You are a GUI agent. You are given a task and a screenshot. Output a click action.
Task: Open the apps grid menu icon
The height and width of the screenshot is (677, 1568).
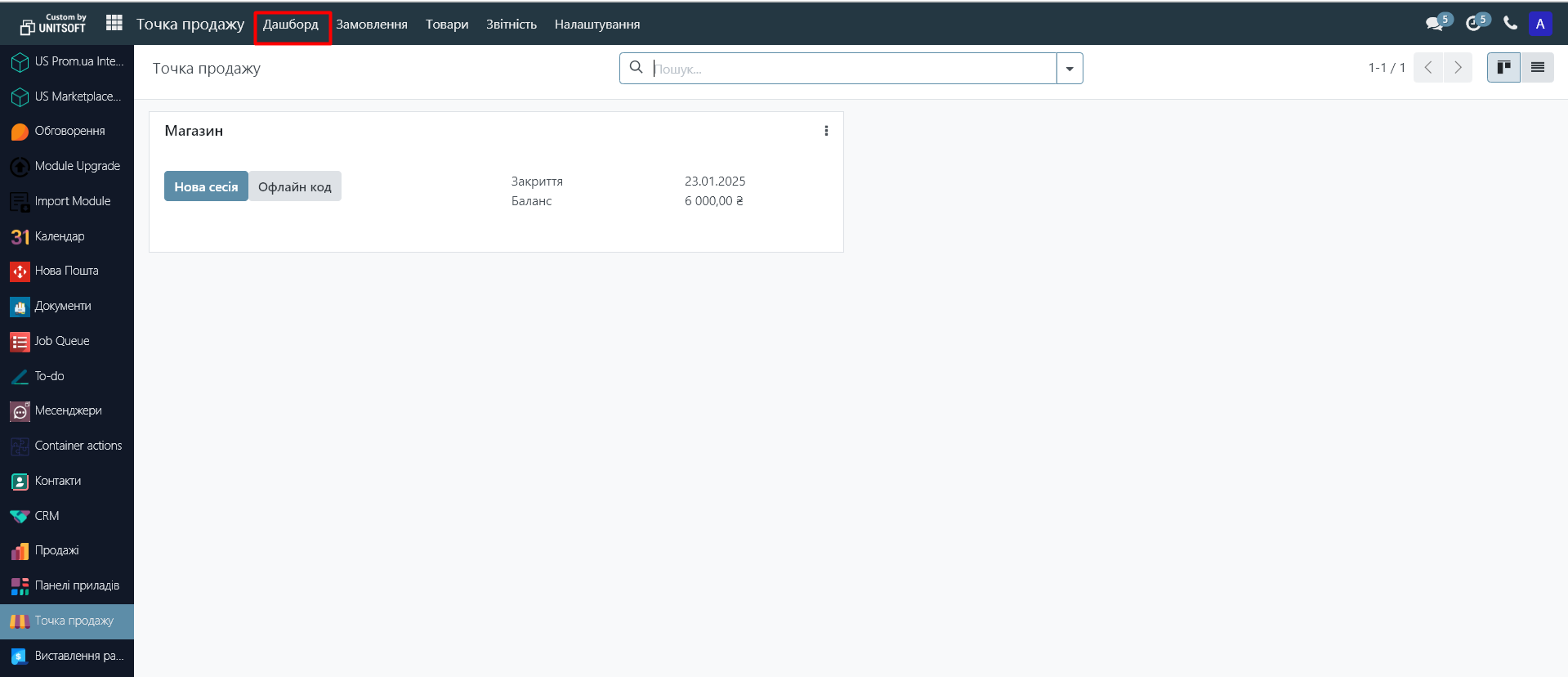click(x=114, y=23)
